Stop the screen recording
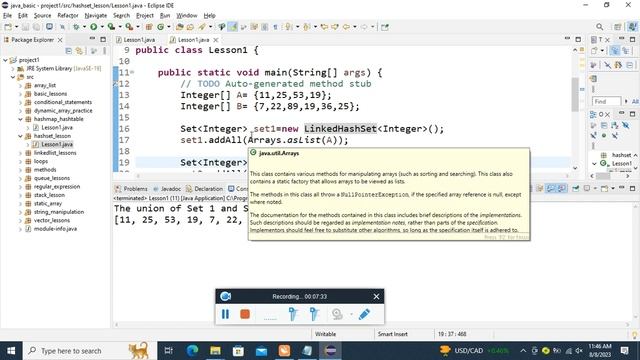 (x=245, y=314)
